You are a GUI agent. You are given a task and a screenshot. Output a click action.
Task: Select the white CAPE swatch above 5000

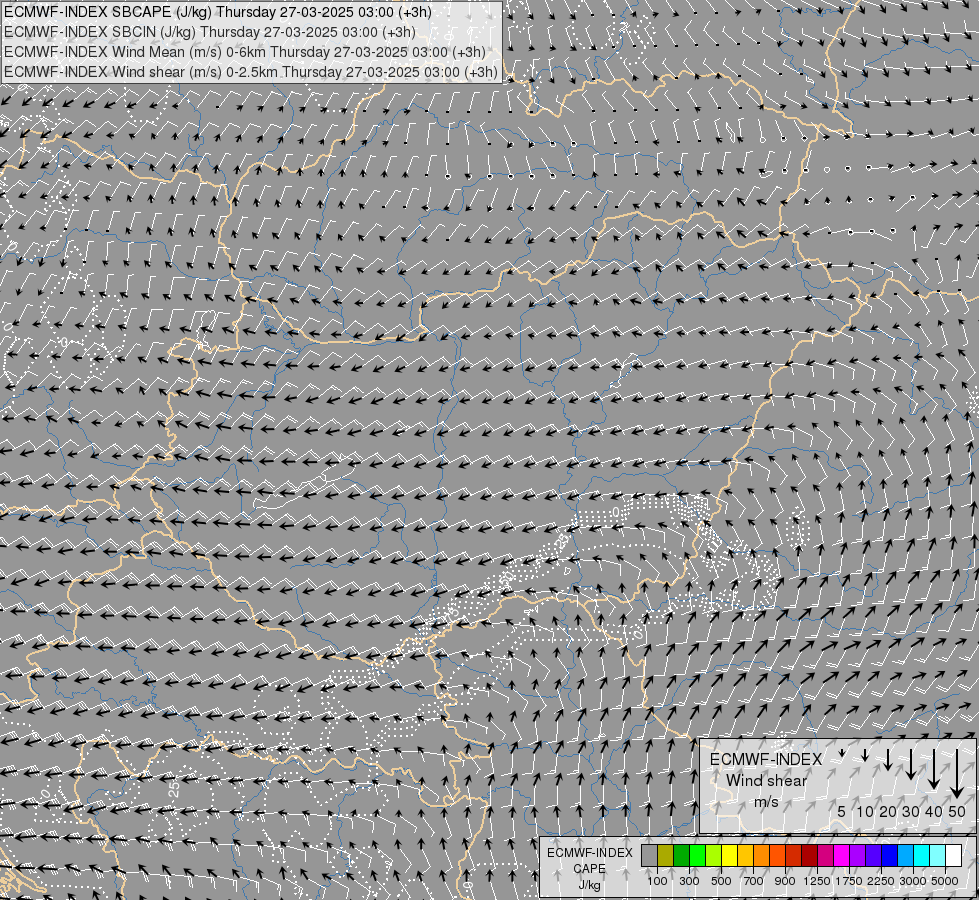click(x=953, y=856)
